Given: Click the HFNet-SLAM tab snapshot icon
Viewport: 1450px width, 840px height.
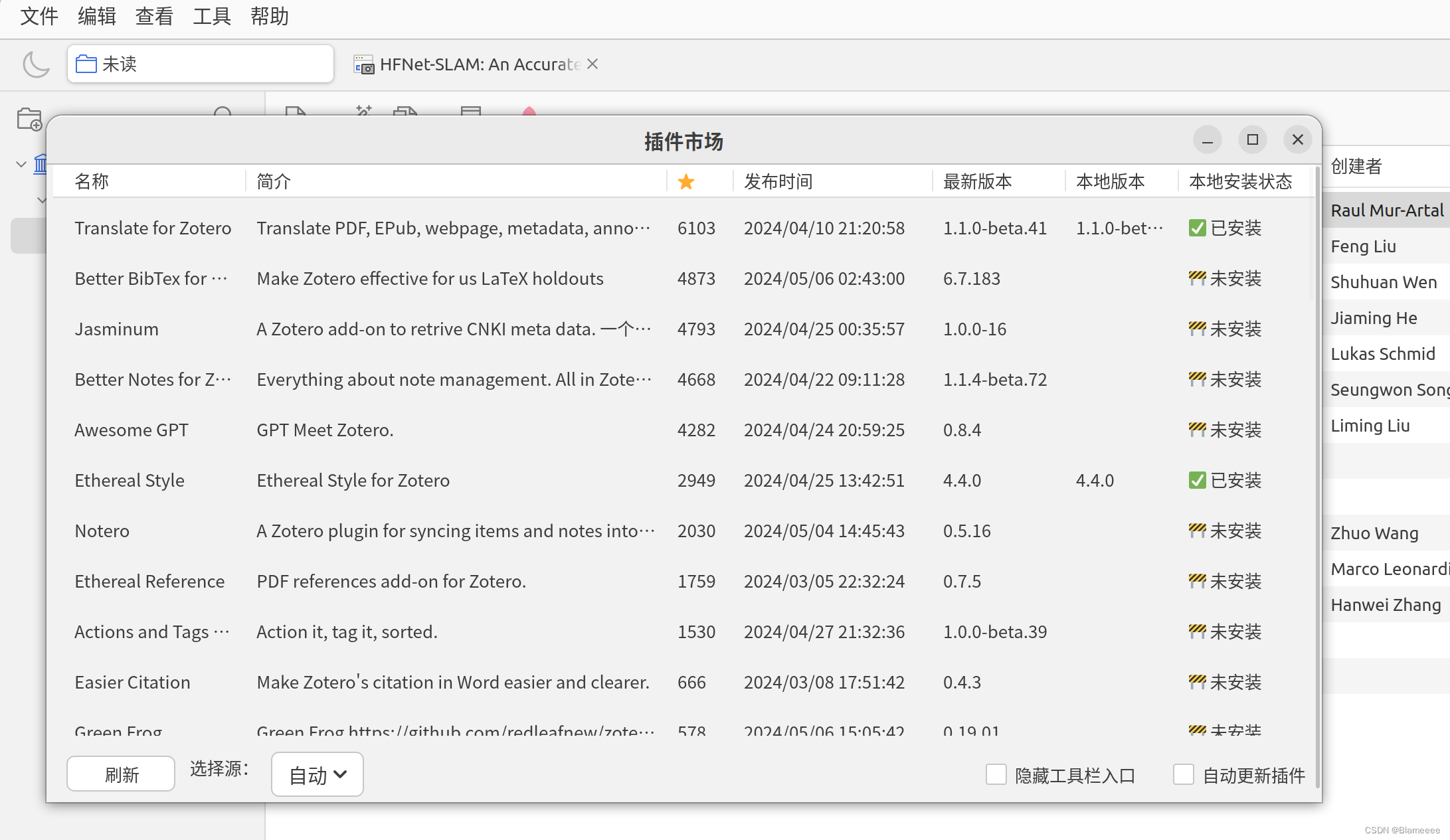Looking at the screenshot, I should 363,65.
